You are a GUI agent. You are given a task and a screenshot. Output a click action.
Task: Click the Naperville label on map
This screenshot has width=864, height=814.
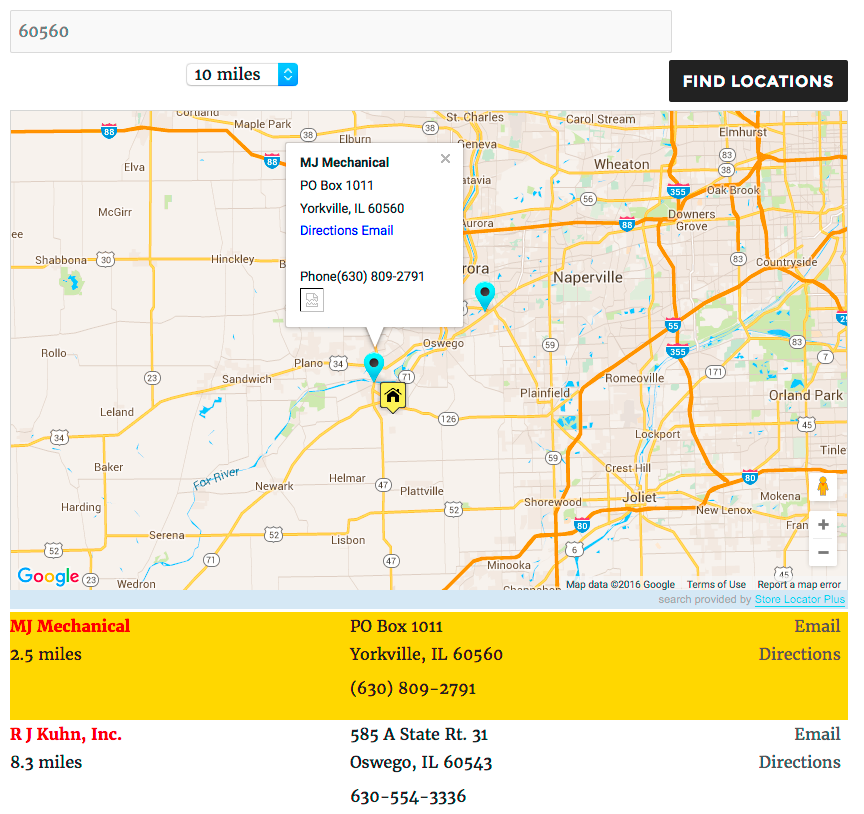tap(588, 277)
